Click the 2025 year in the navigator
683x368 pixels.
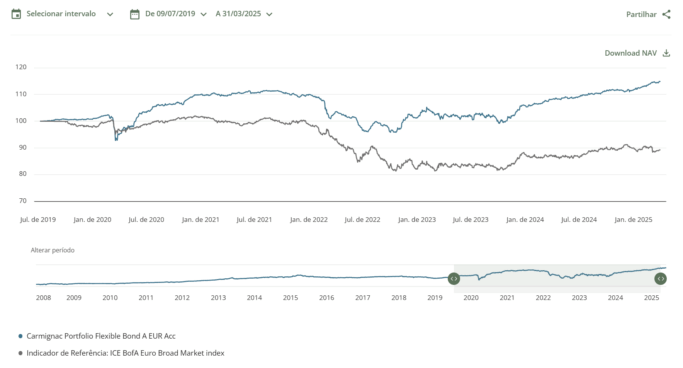click(x=652, y=298)
